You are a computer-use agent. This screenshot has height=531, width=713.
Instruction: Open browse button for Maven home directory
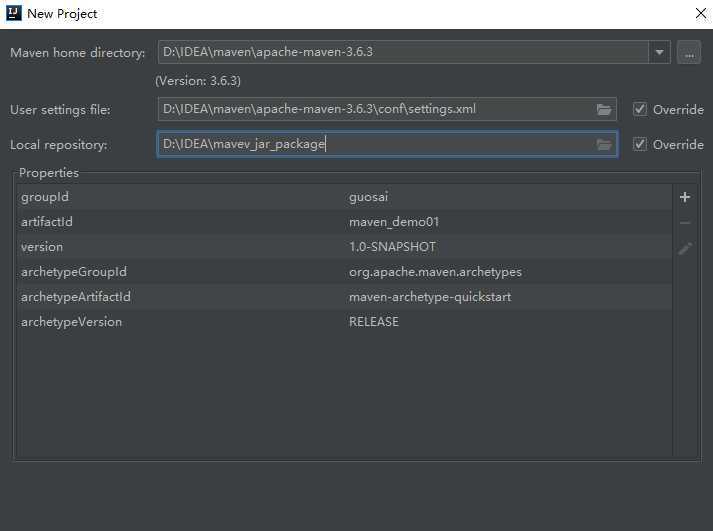tap(689, 52)
